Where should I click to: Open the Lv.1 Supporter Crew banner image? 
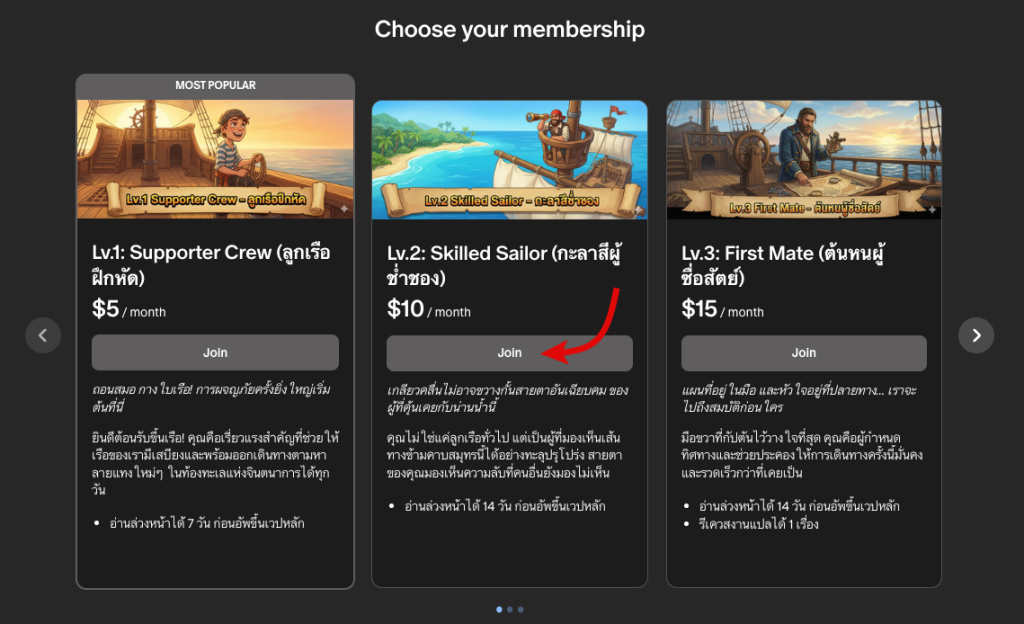pyautogui.click(x=215, y=159)
